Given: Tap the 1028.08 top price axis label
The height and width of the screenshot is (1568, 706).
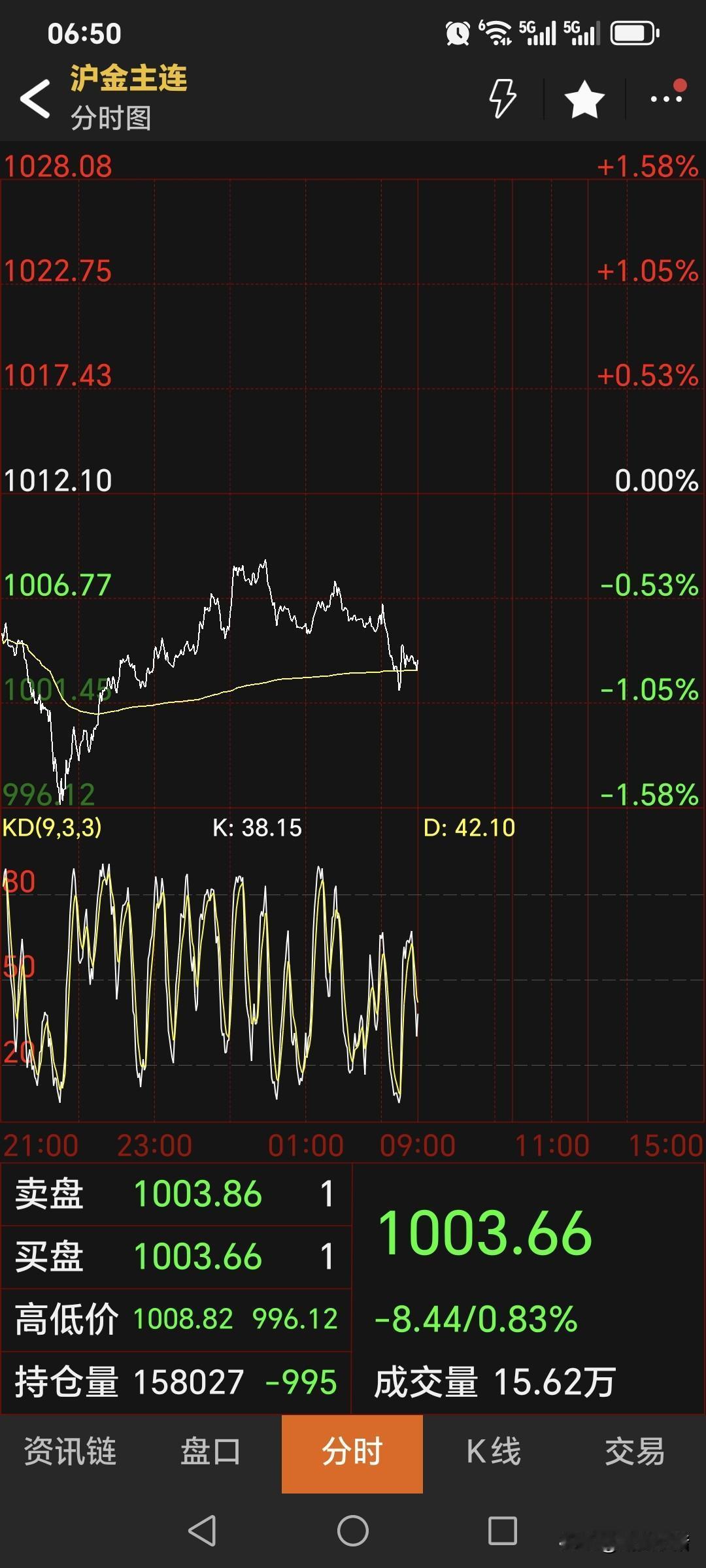Looking at the screenshot, I should pos(58,167).
